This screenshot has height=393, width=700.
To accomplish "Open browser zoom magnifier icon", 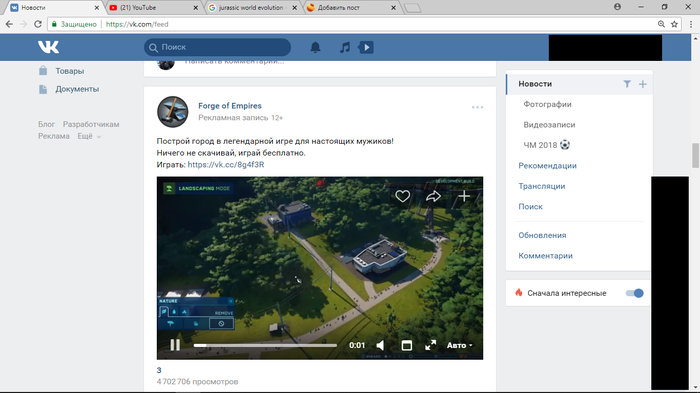I will (661, 24).
